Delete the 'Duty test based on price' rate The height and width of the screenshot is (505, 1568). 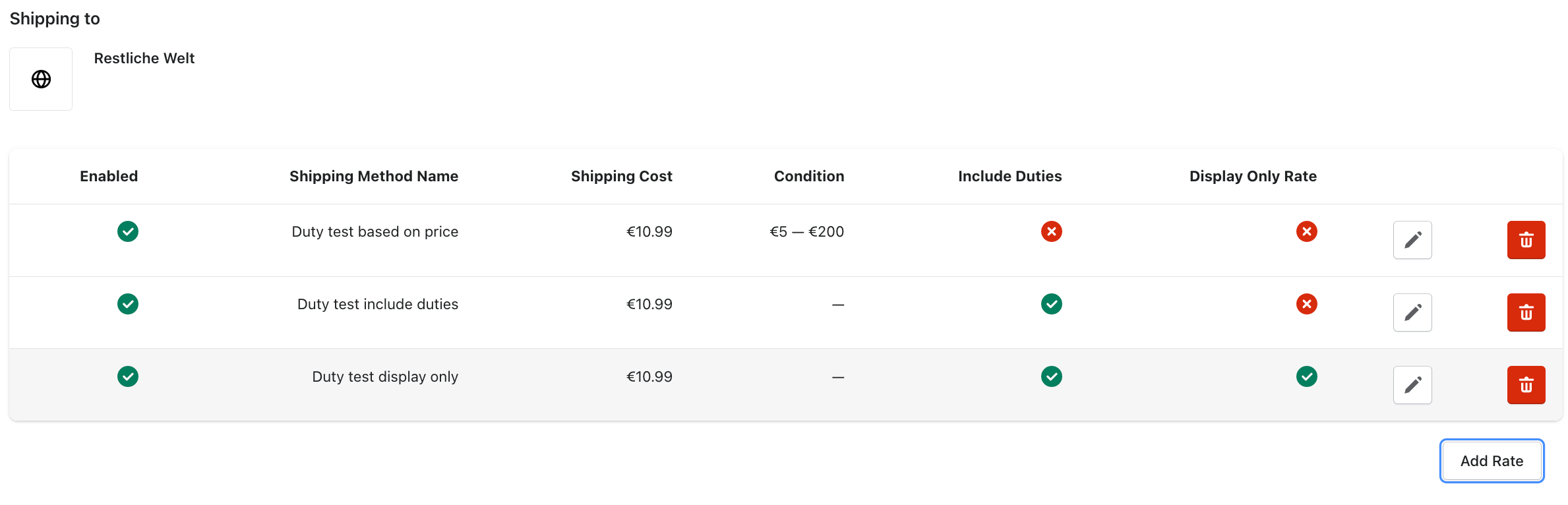click(1526, 240)
